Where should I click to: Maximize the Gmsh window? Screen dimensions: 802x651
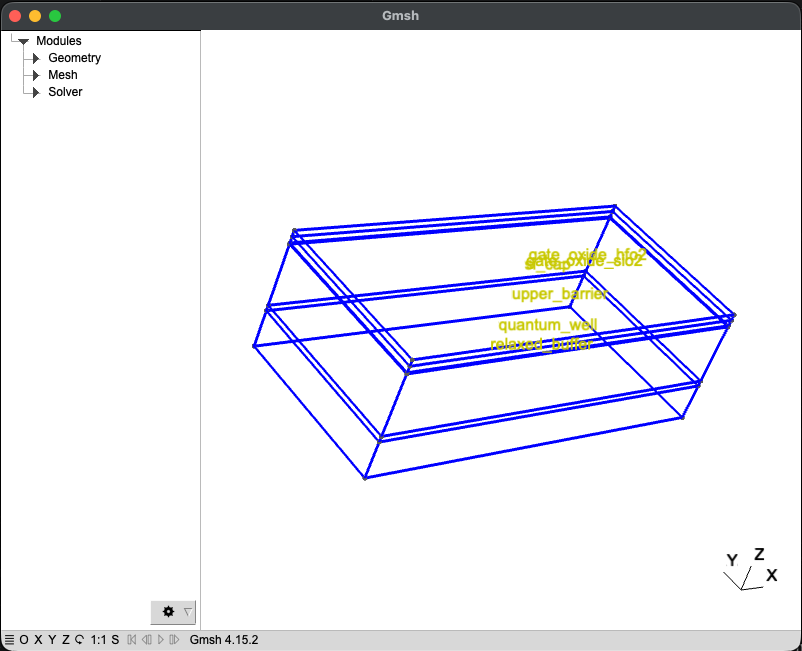pos(55,16)
